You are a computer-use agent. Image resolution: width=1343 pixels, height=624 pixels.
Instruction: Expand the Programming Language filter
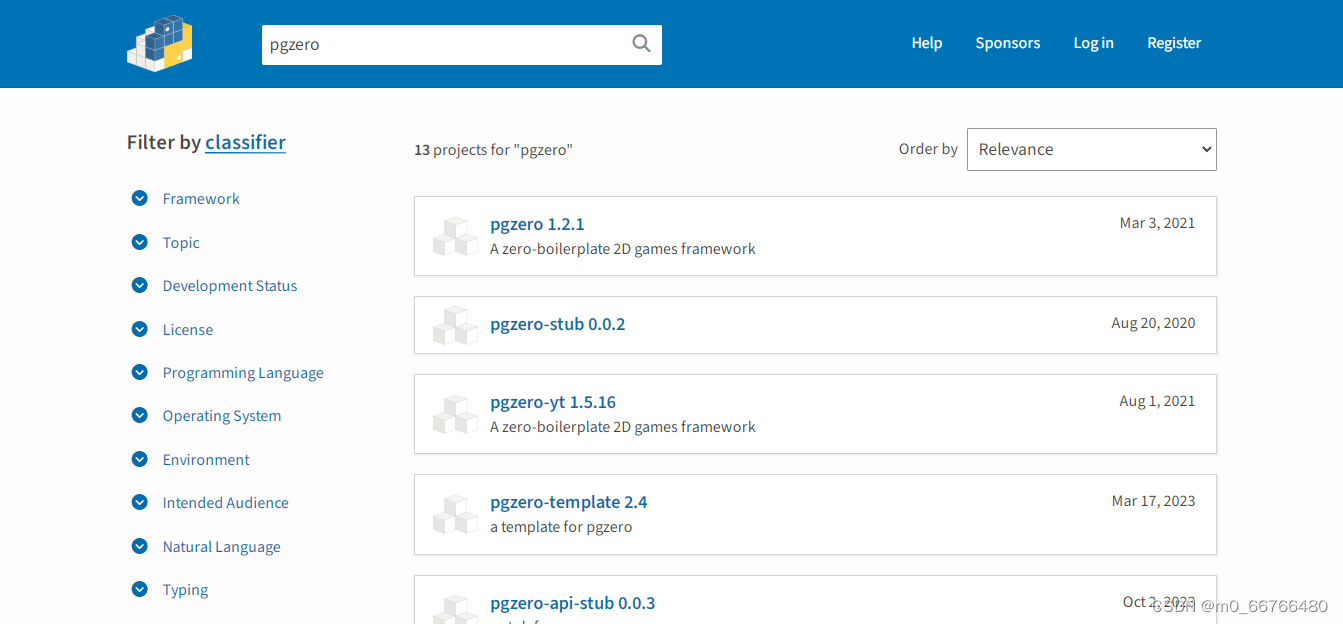[x=139, y=372]
